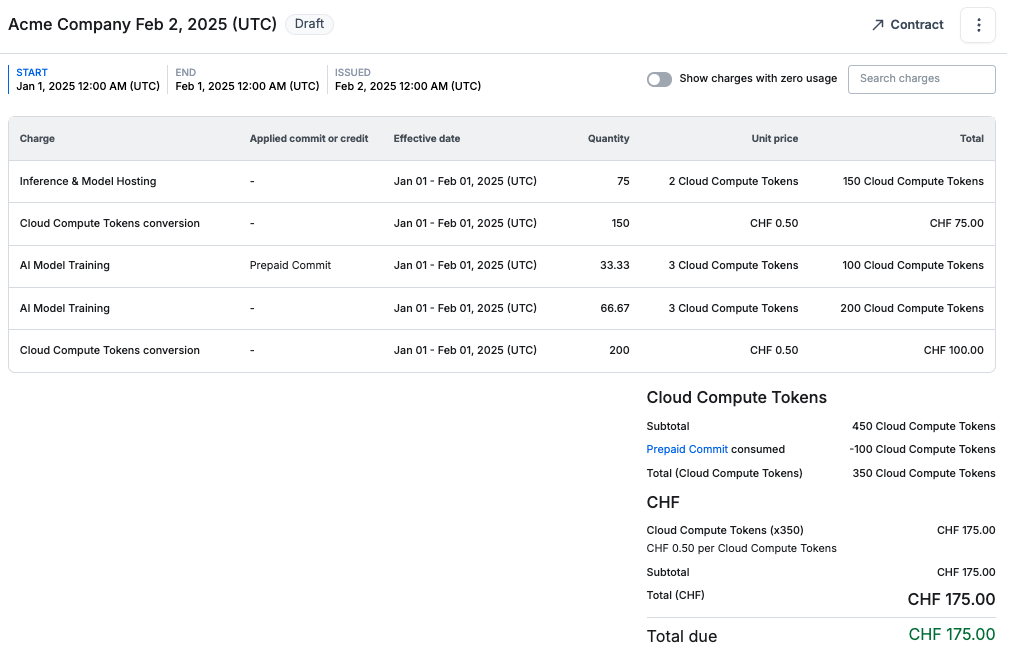The image size is (1015, 663).
Task: Click the Effective date column header
Action: [x=426, y=139]
